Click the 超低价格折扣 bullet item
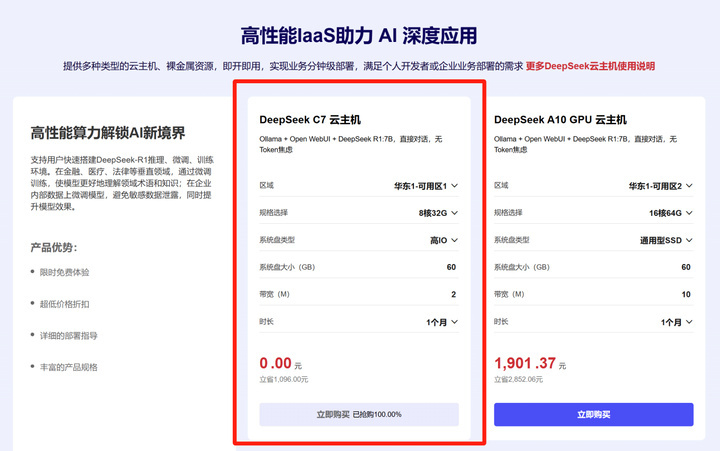The width and height of the screenshot is (720, 451). (64, 304)
